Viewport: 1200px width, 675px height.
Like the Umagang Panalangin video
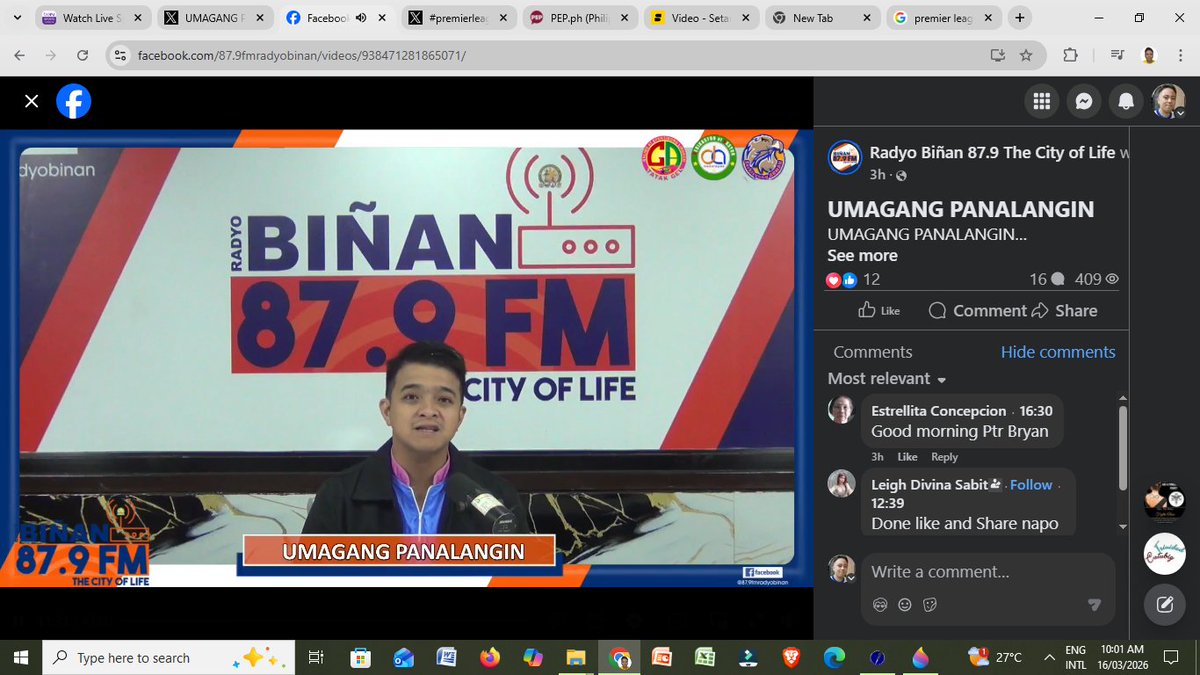tap(879, 311)
